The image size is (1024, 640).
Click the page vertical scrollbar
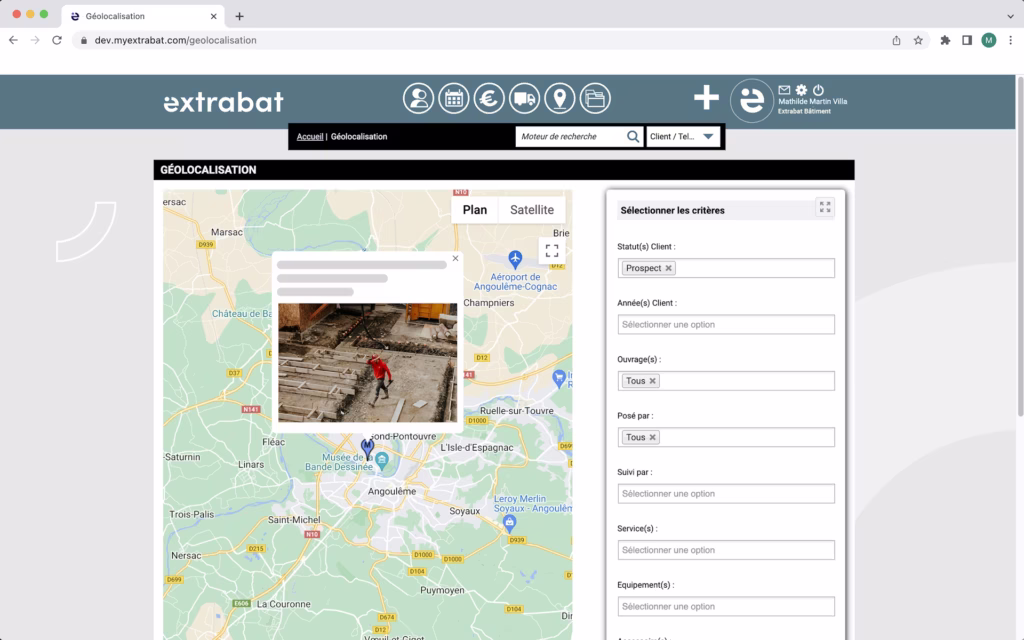coord(1020,246)
